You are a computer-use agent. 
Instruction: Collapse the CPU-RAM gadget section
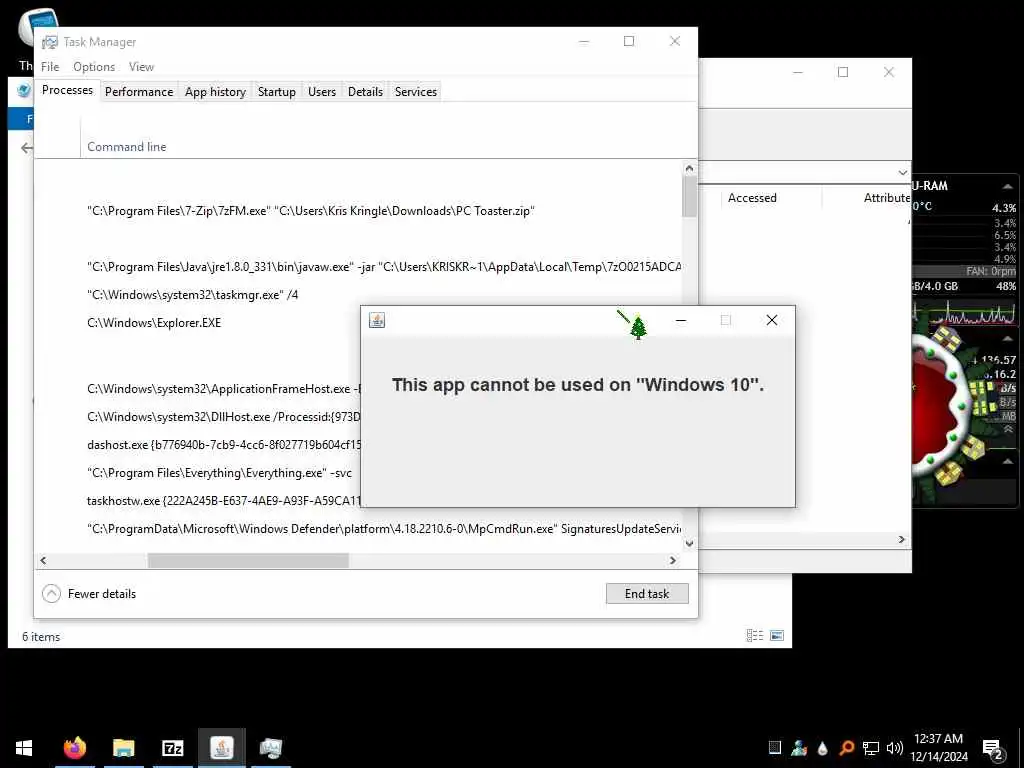(x=1008, y=187)
